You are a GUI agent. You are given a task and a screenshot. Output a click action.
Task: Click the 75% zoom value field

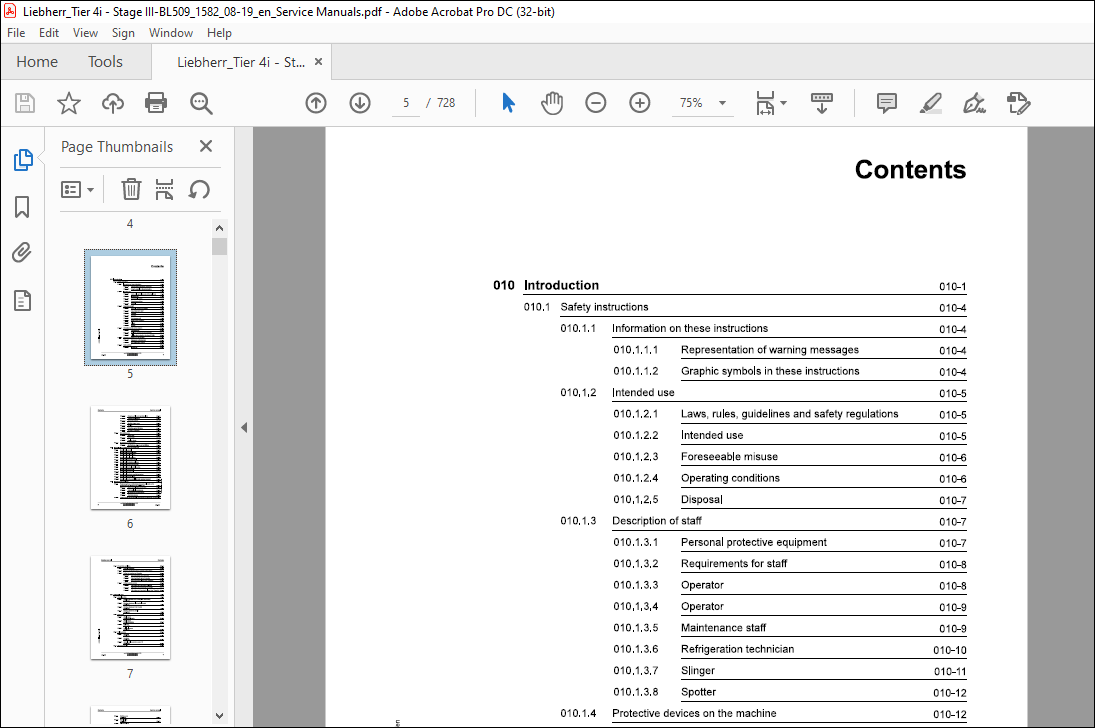[691, 103]
